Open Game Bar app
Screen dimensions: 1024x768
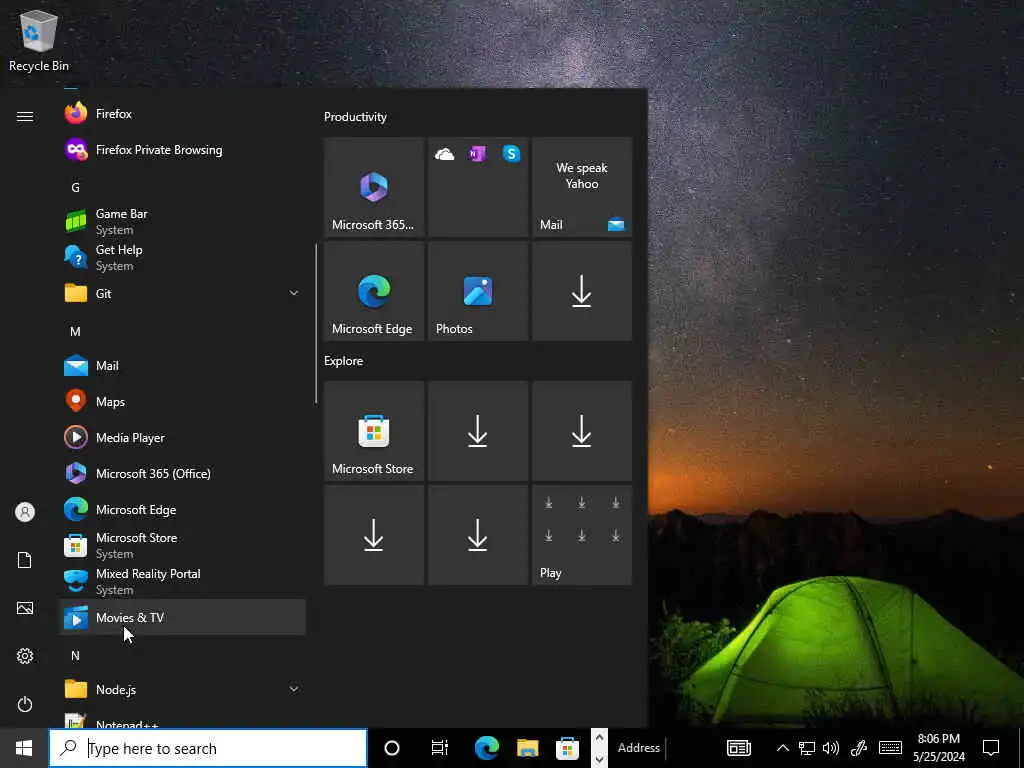pyautogui.click(x=182, y=221)
